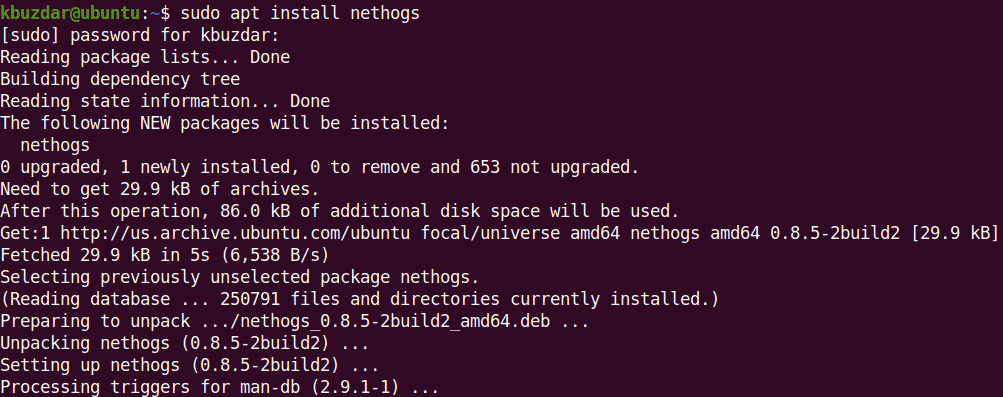
Task: Click the 'Setting up nethogs' line
Action: [x=189, y=366]
